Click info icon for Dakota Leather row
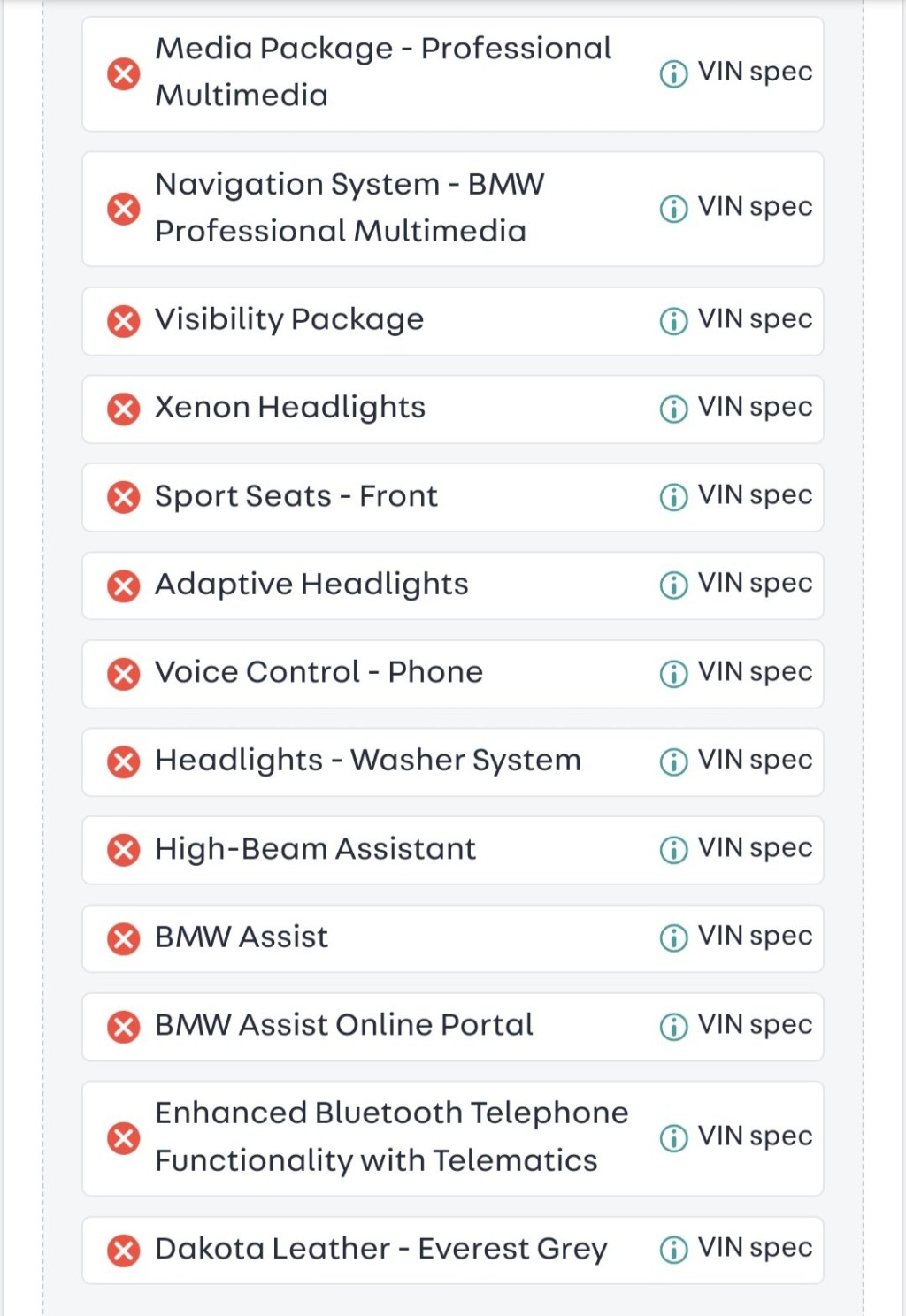Image resolution: width=906 pixels, height=1316 pixels. coord(673,1250)
